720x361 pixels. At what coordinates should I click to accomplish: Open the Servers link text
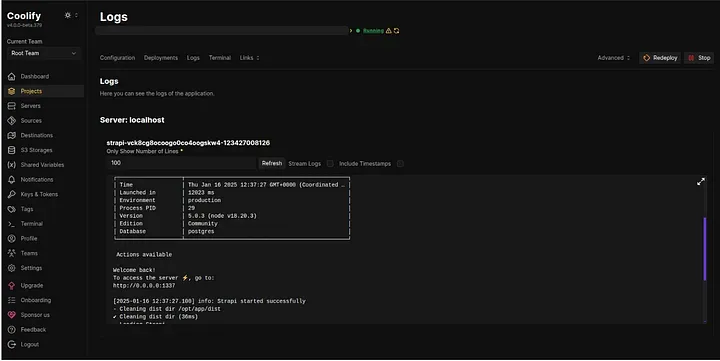click(31, 106)
